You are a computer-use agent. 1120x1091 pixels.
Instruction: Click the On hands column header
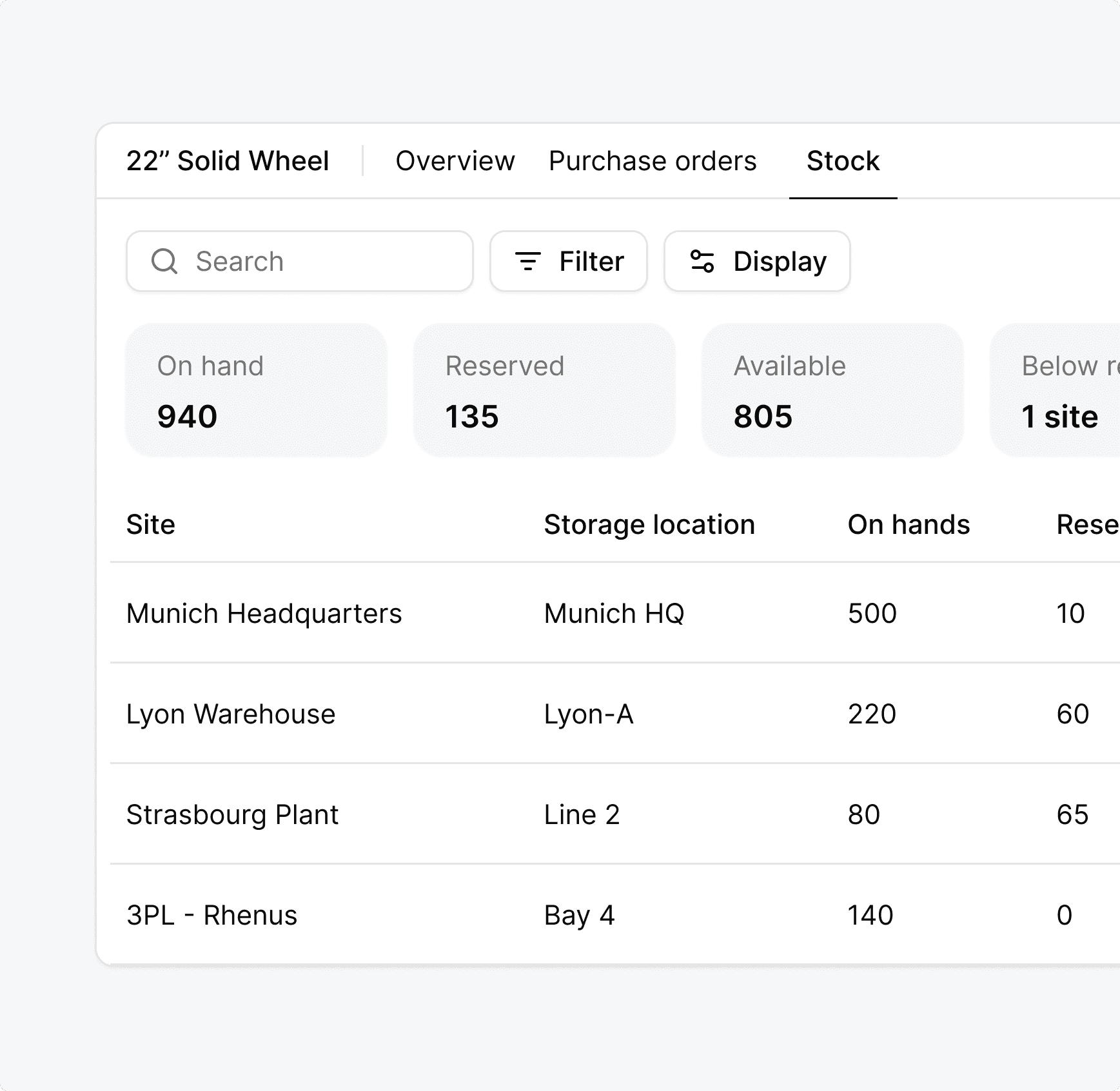pos(909,524)
